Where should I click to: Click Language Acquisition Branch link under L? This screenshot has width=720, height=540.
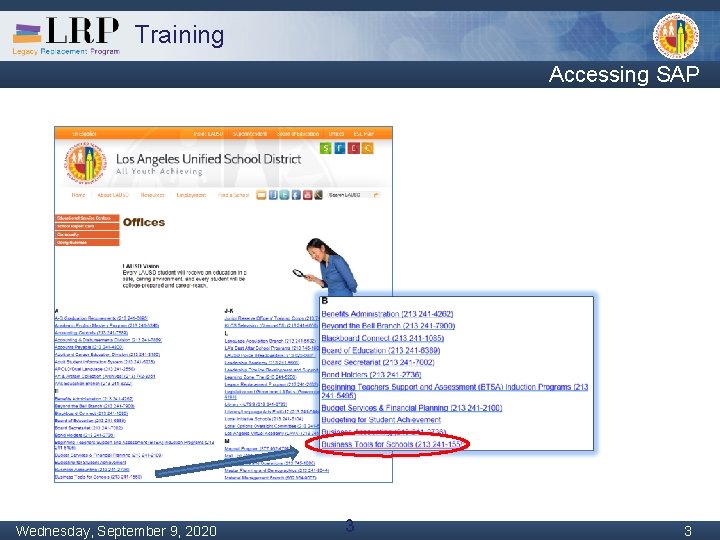270,341
